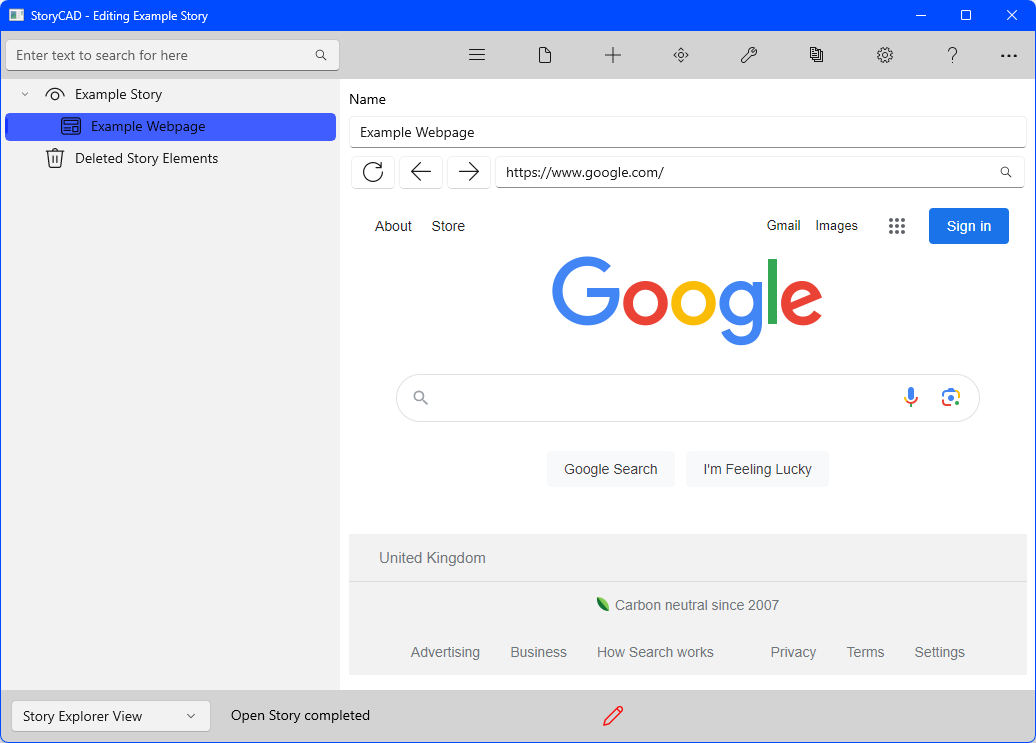Screen dimensions: 1036x743
Task: Click the About link on Google page
Action: click(393, 226)
